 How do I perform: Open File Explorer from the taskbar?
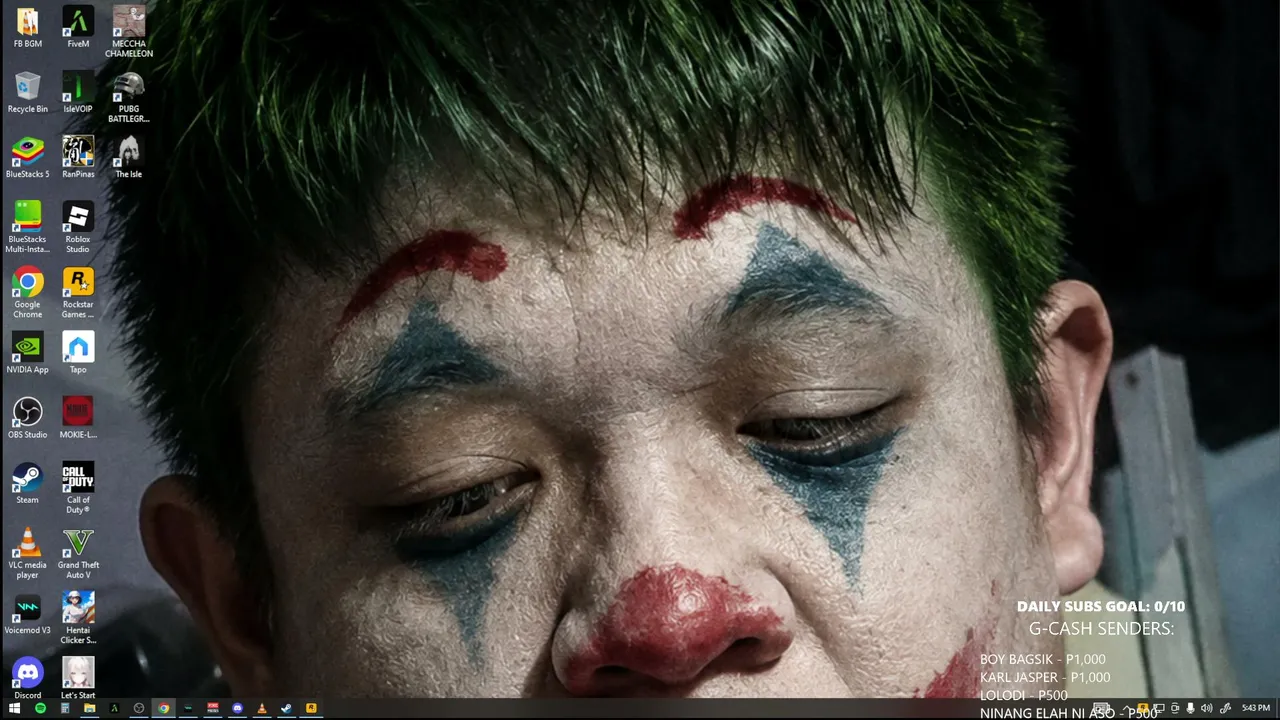tap(89, 709)
